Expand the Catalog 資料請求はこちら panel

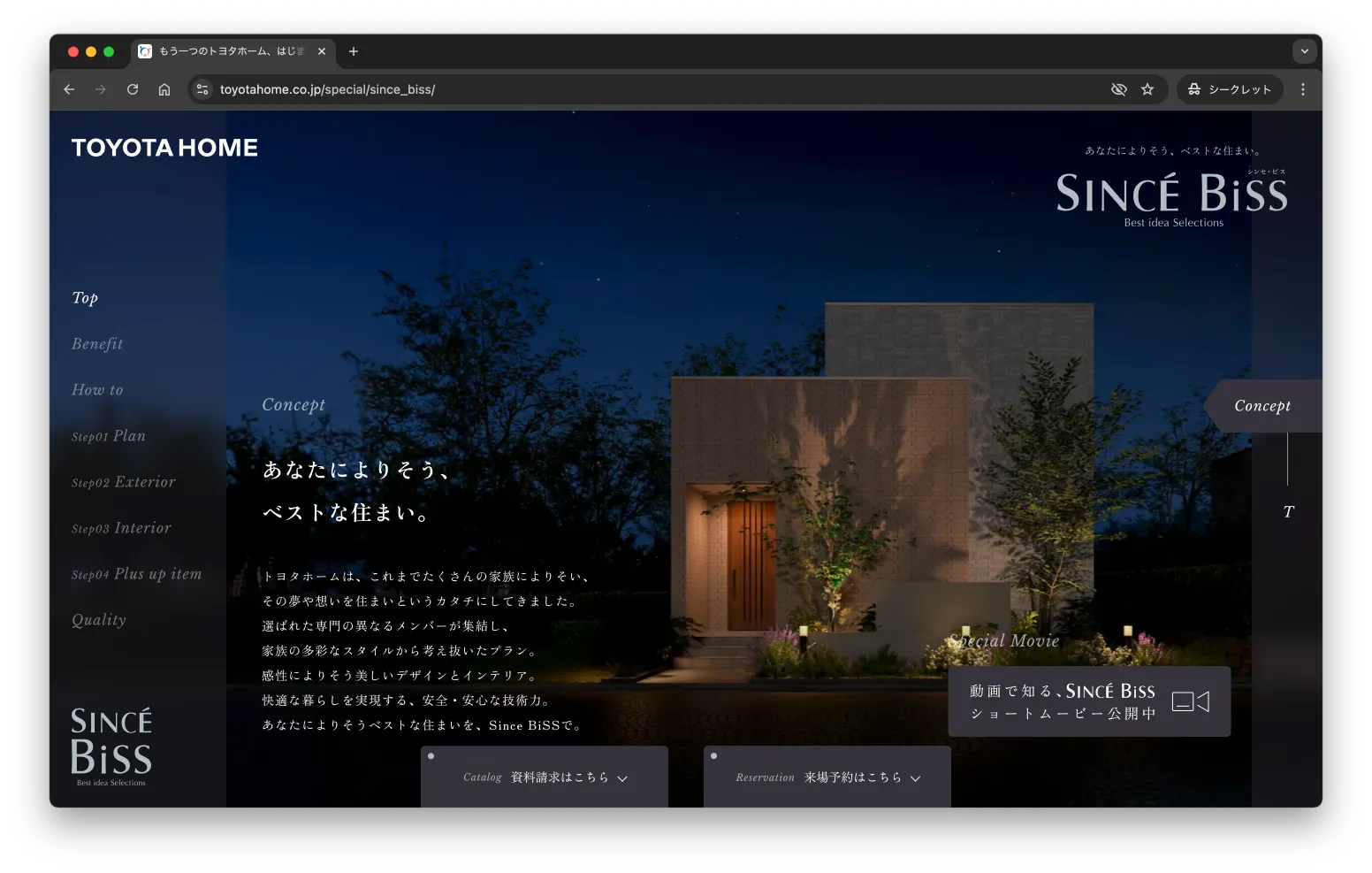click(545, 777)
